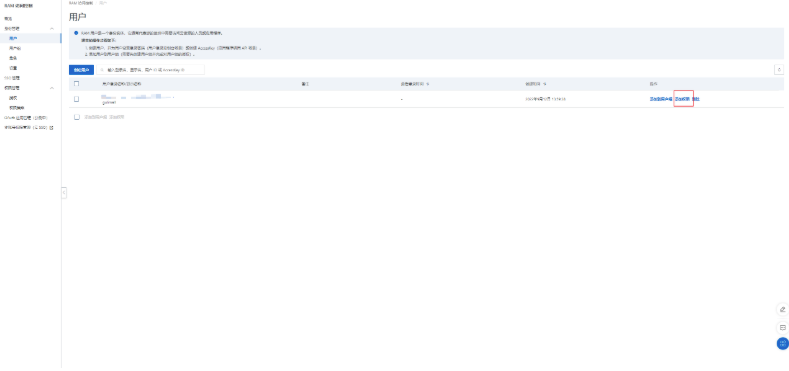Click the blue 创建用户 button
Image resolution: width=789 pixels, height=371 pixels.
(x=81, y=70)
